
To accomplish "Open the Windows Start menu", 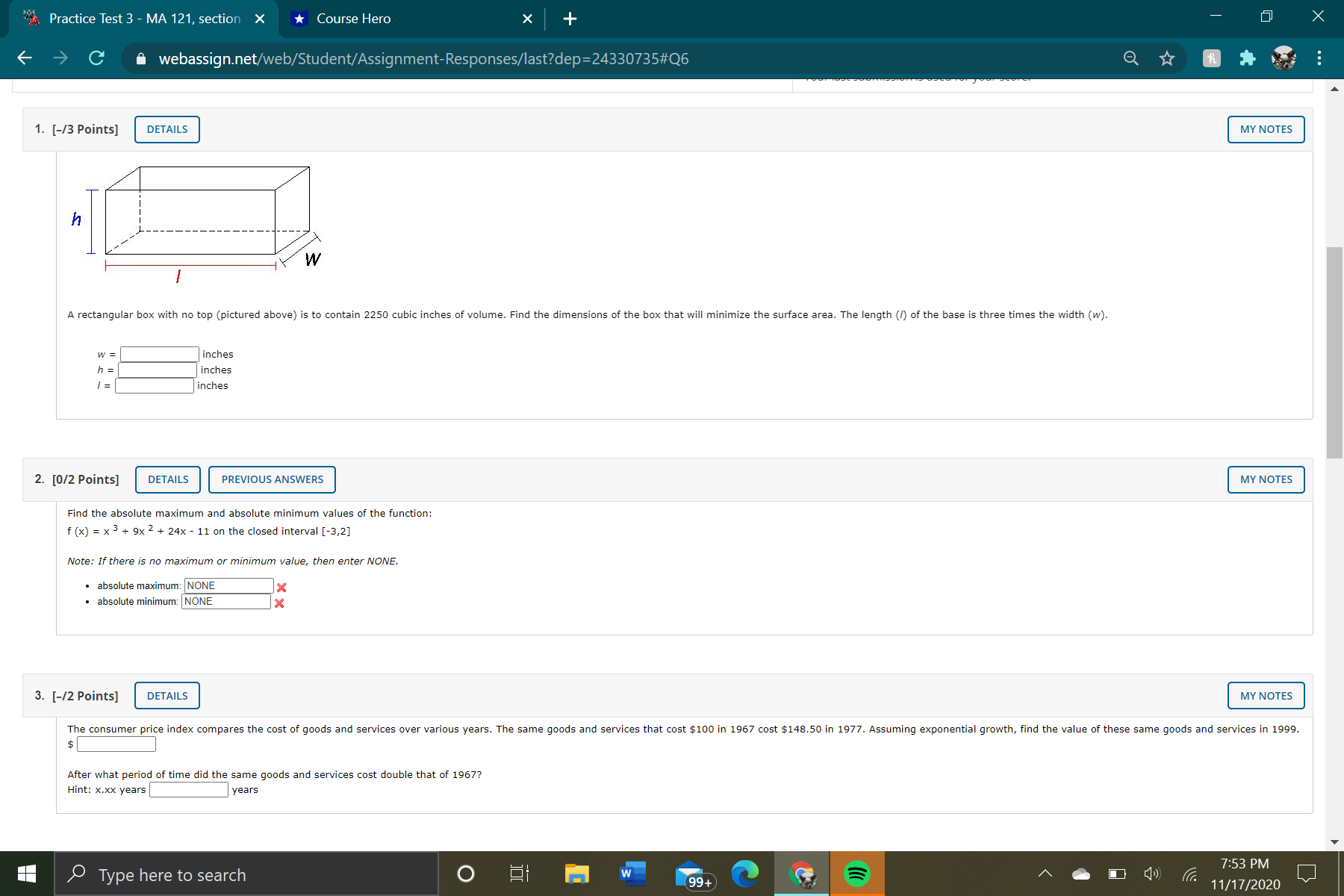I will [27, 873].
